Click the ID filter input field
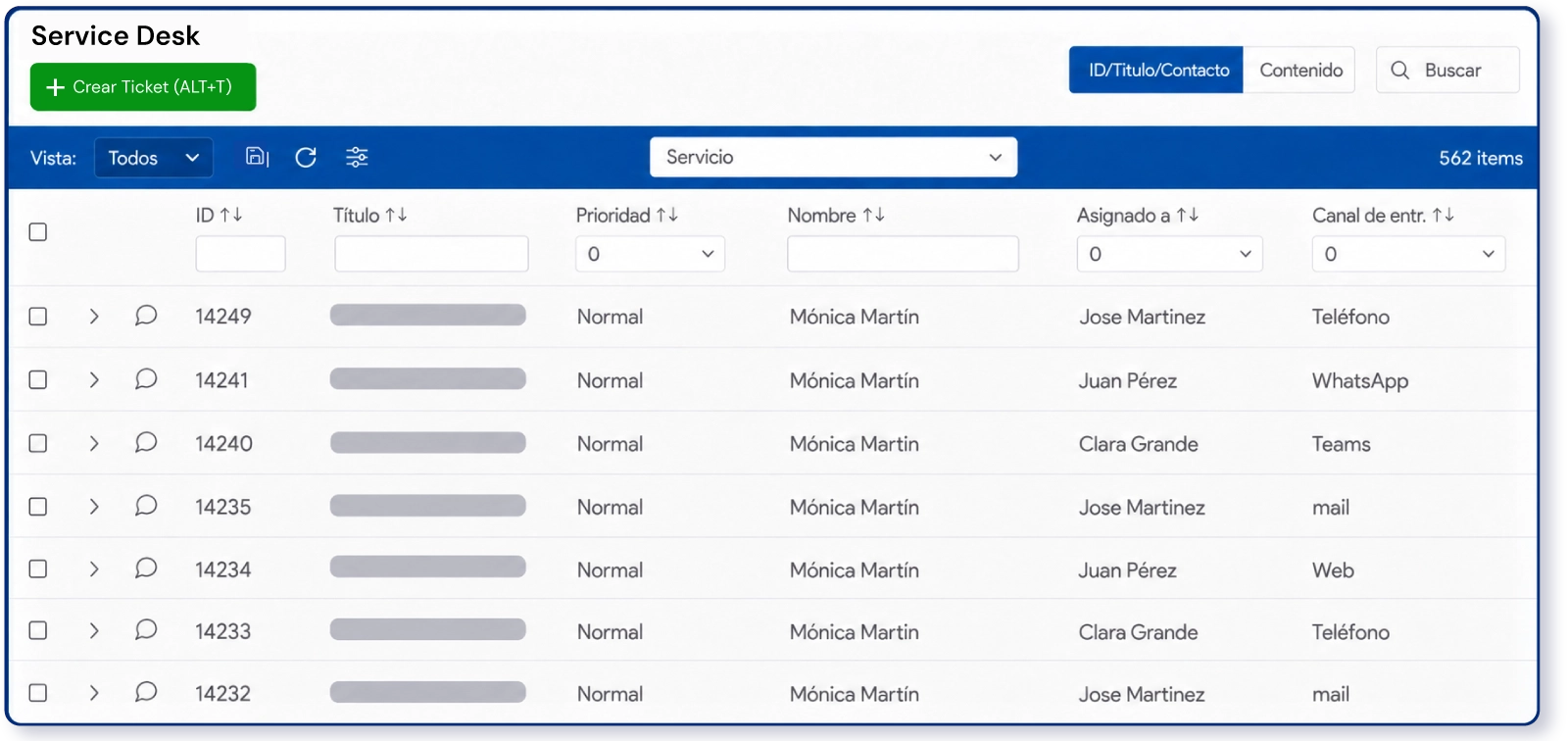 (x=240, y=254)
